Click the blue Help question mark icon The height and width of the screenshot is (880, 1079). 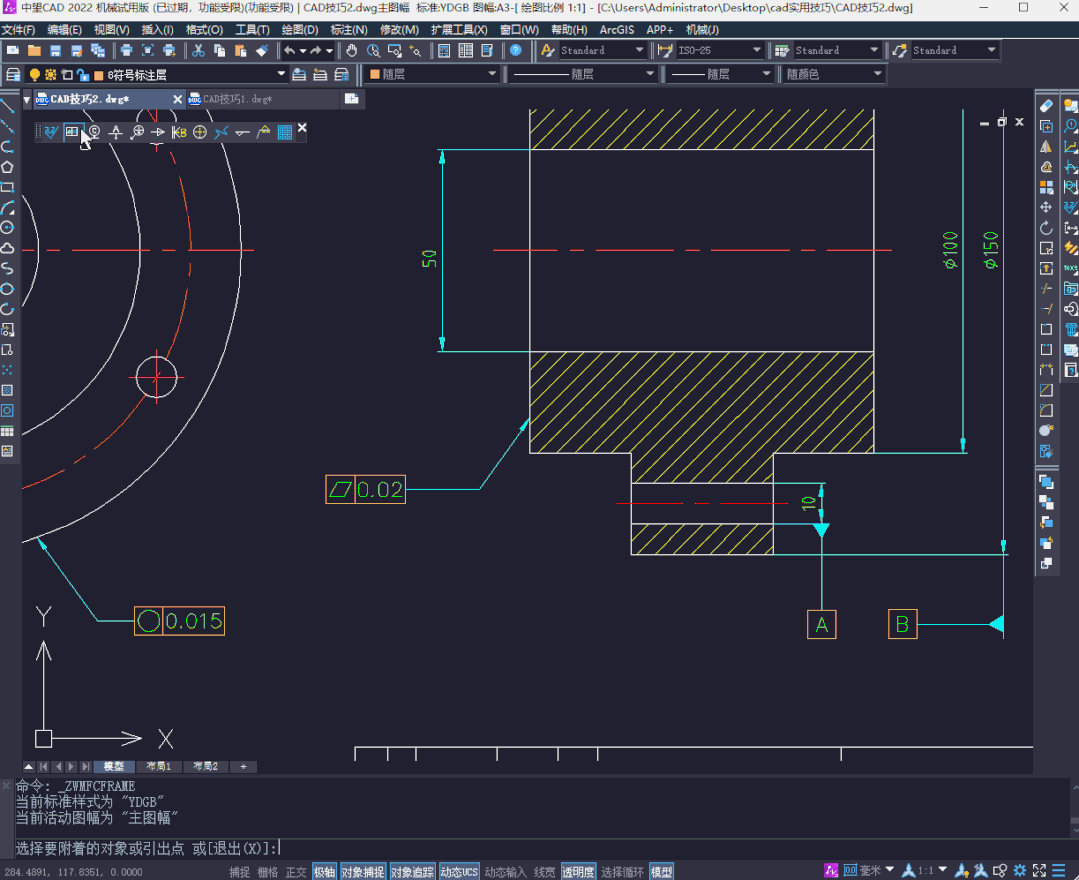click(515, 50)
